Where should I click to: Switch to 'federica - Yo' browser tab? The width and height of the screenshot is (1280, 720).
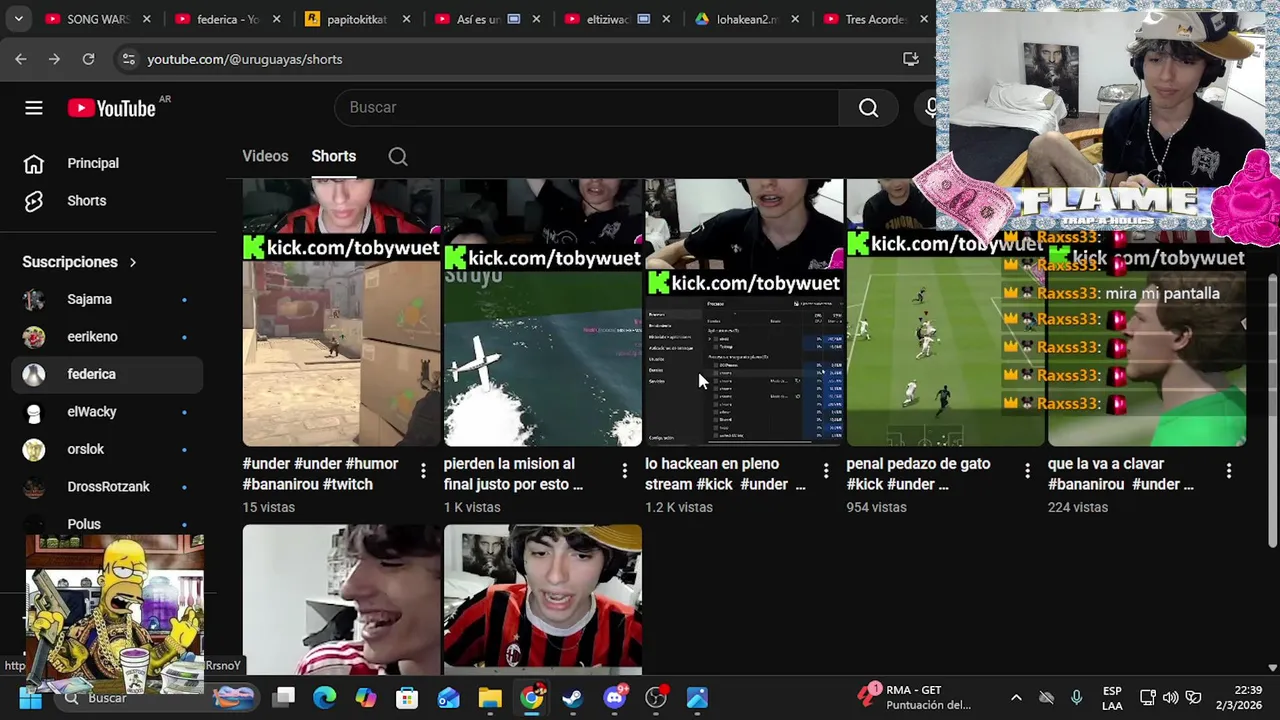coord(228,19)
